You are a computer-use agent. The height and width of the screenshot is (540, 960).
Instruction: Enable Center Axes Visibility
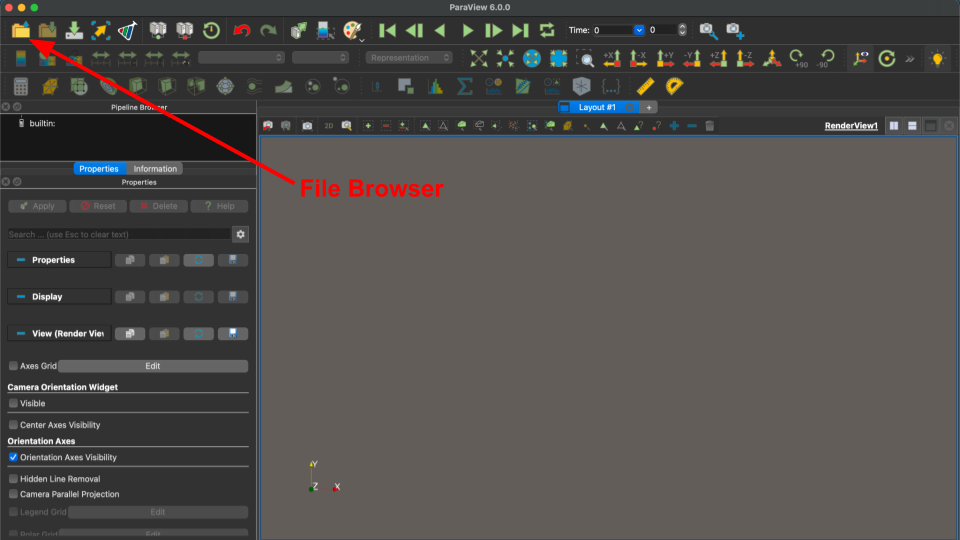pyautogui.click(x=13, y=424)
